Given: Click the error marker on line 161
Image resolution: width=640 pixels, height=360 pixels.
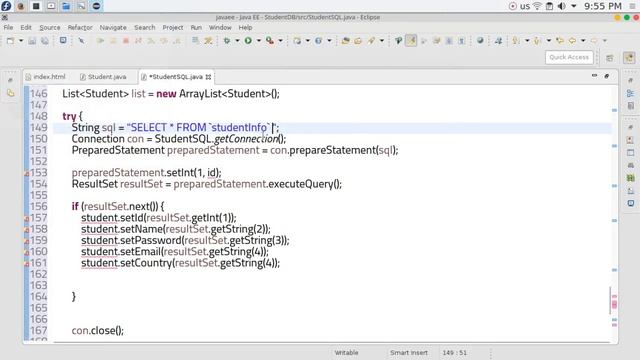Looking at the screenshot, I should (x=27, y=264).
